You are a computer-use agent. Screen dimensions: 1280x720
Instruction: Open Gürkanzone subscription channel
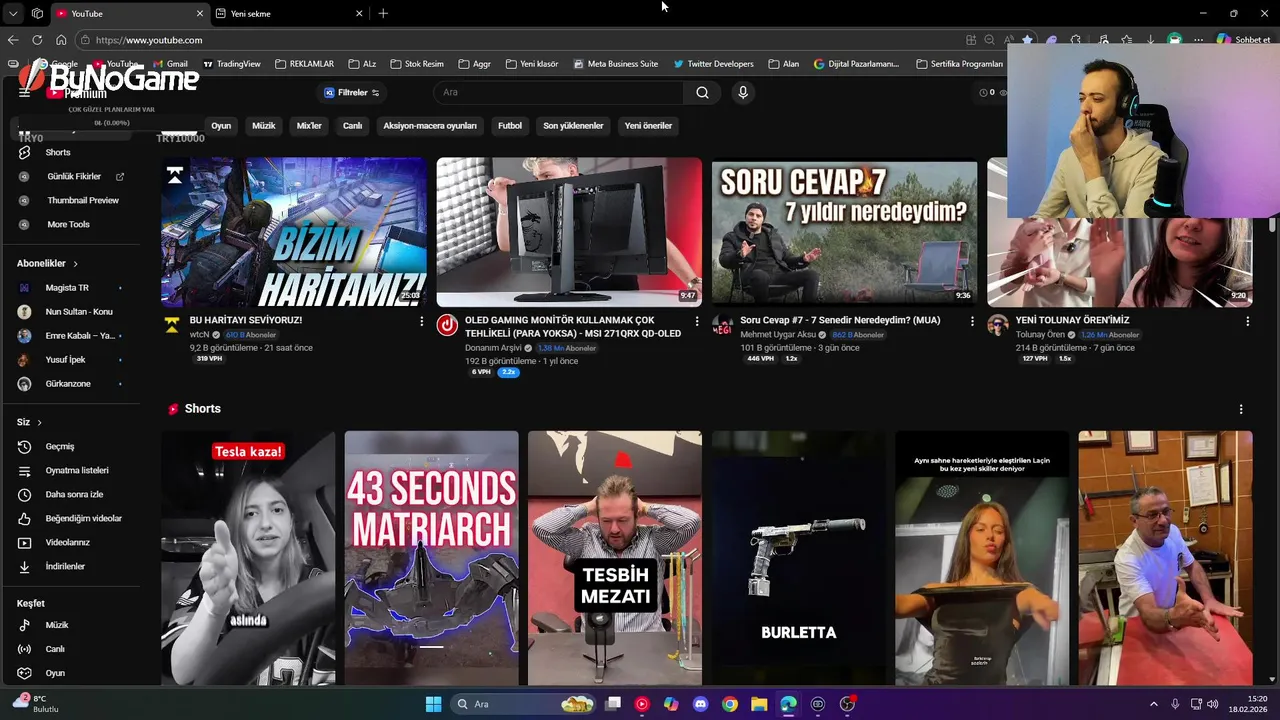[70, 384]
